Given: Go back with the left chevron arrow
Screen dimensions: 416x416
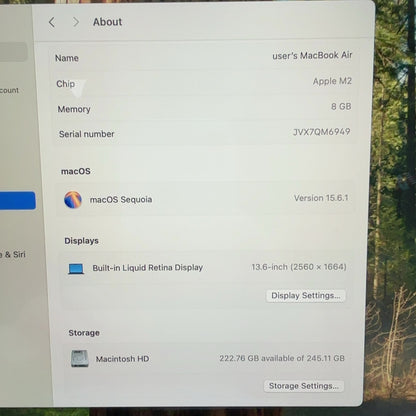Looking at the screenshot, I should (x=52, y=22).
